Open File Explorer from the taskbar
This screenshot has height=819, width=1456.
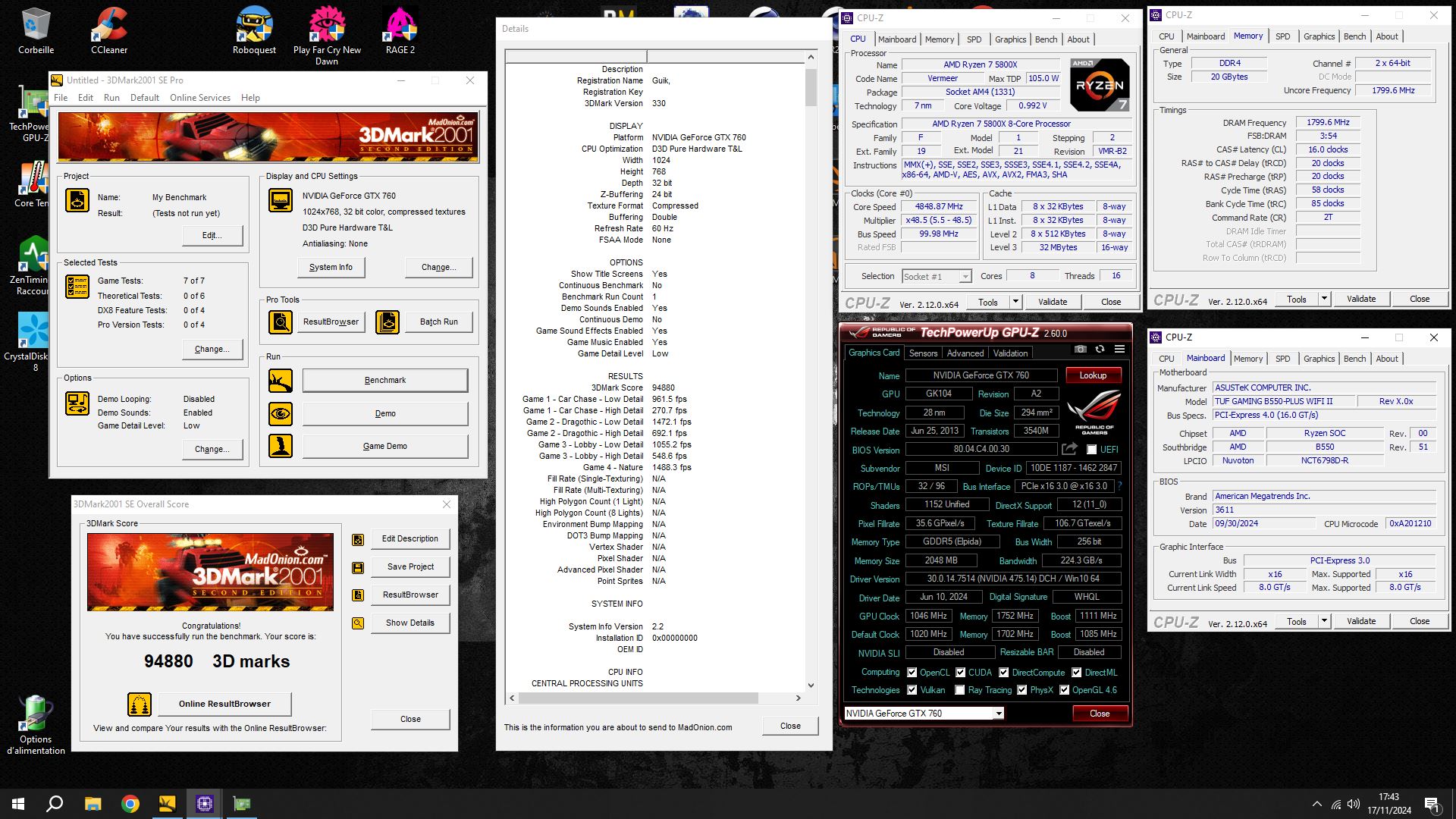[x=93, y=804]
